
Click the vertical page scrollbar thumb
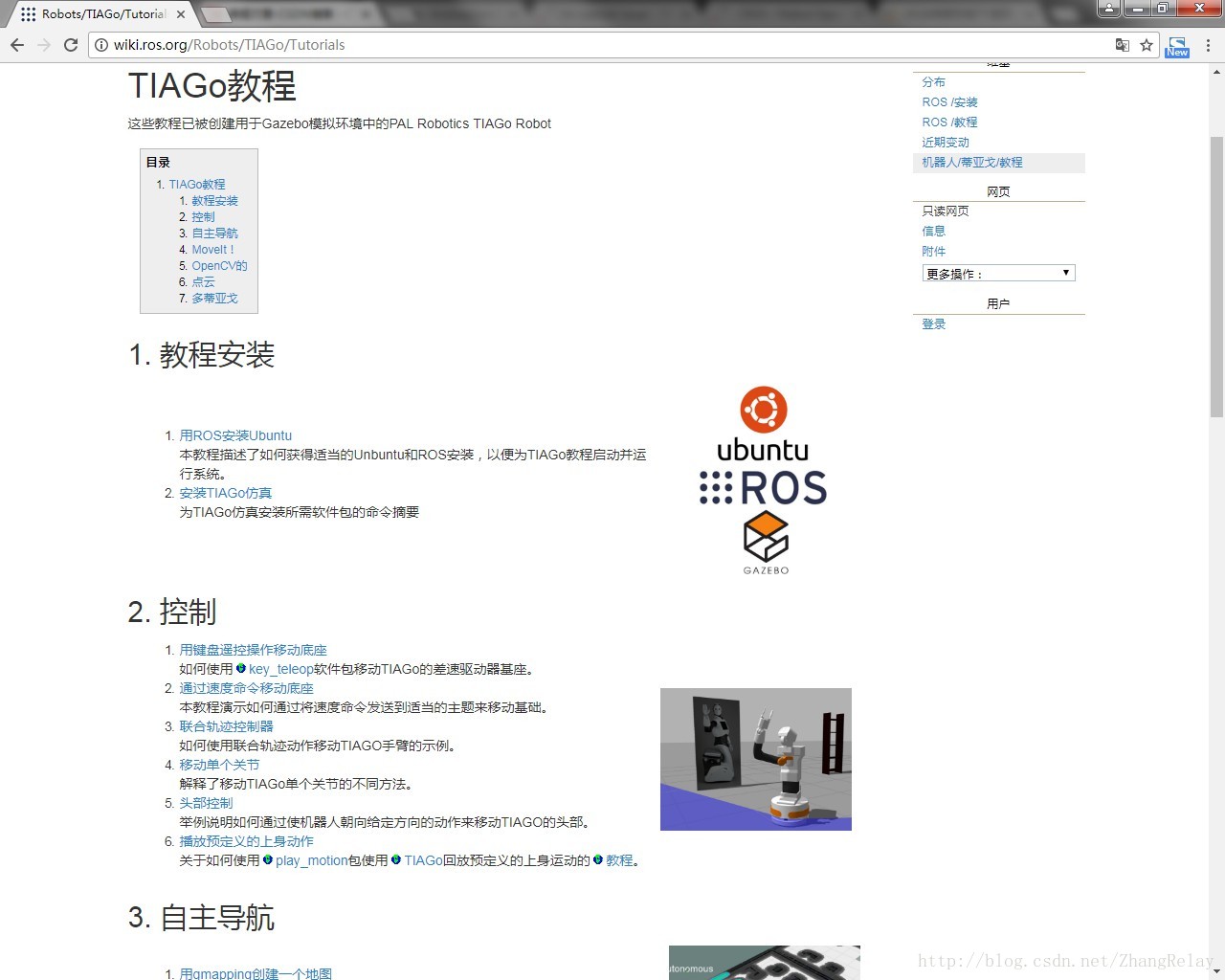(x=1216, y=277)
